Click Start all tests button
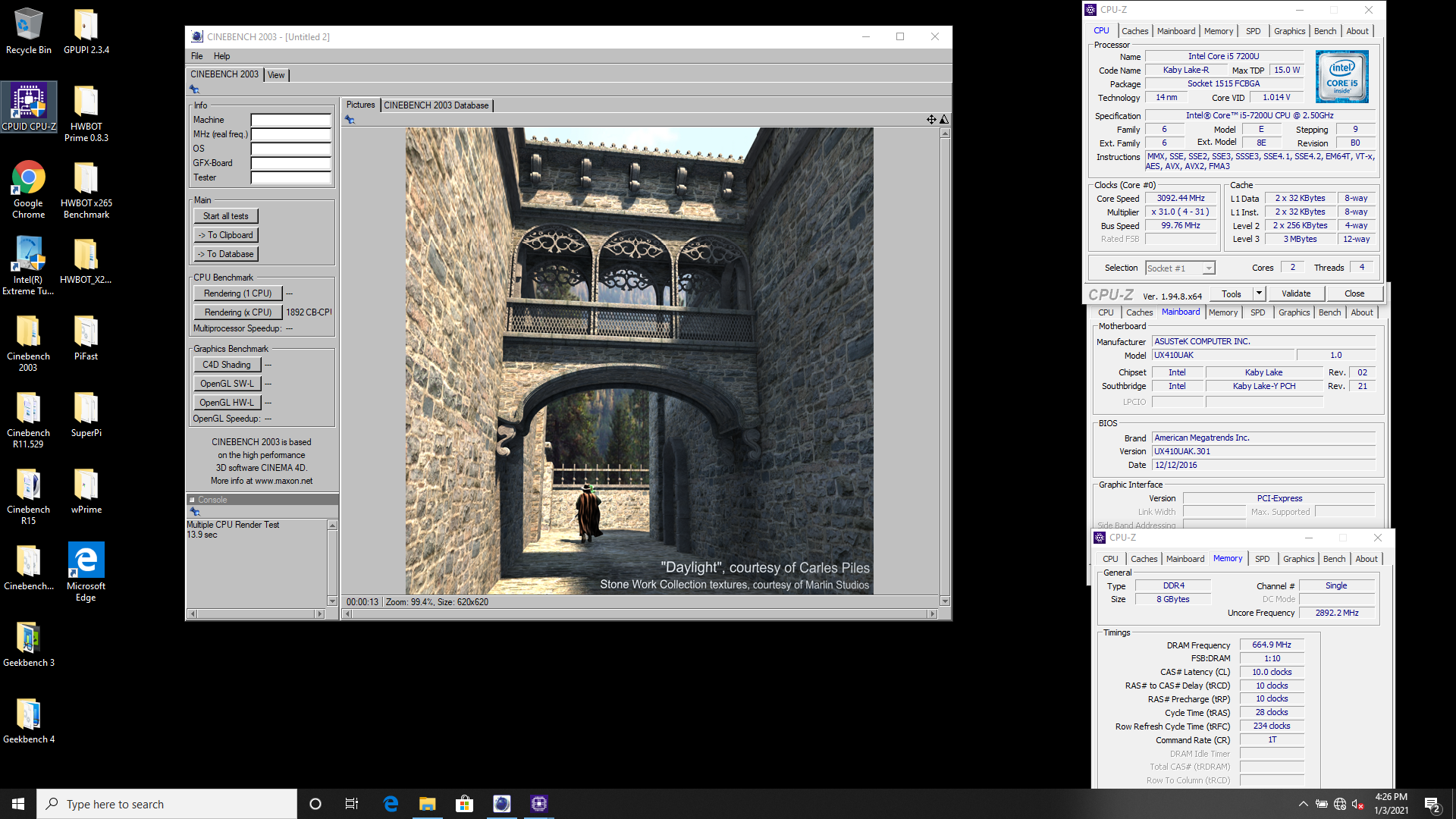 pos(225,216)
